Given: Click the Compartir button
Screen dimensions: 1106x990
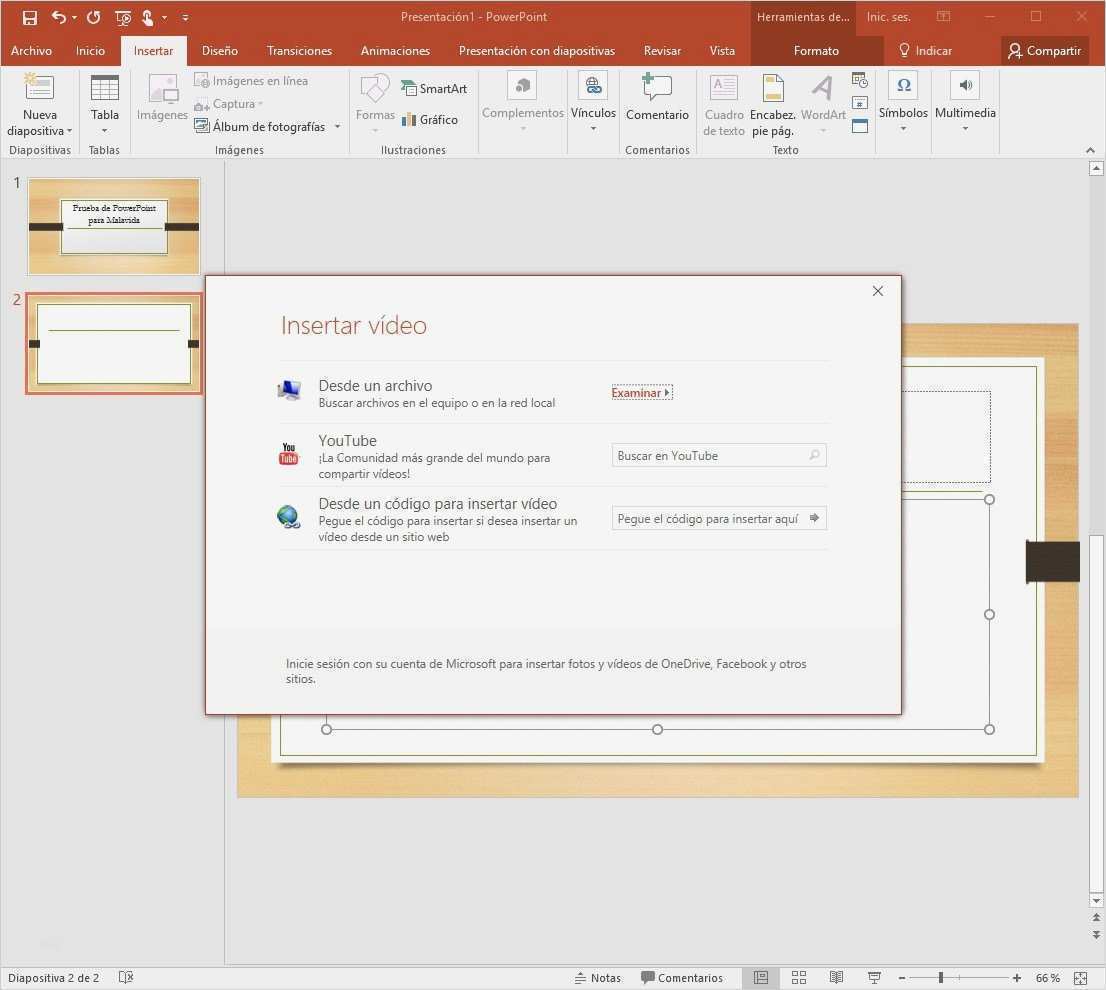Looking at the screenshot, I should [1044, 51].
